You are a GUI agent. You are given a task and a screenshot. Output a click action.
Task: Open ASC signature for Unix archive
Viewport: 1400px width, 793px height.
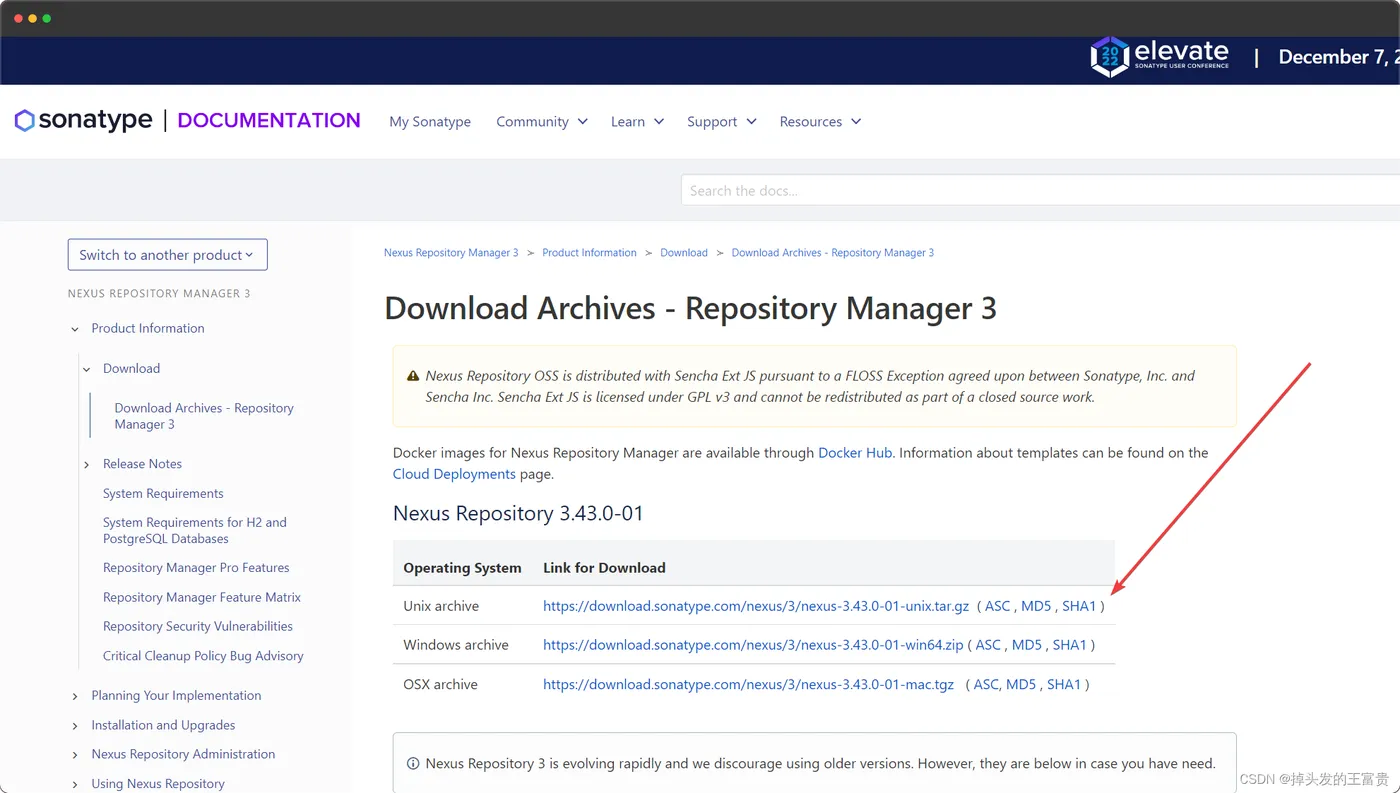[998, 606]
